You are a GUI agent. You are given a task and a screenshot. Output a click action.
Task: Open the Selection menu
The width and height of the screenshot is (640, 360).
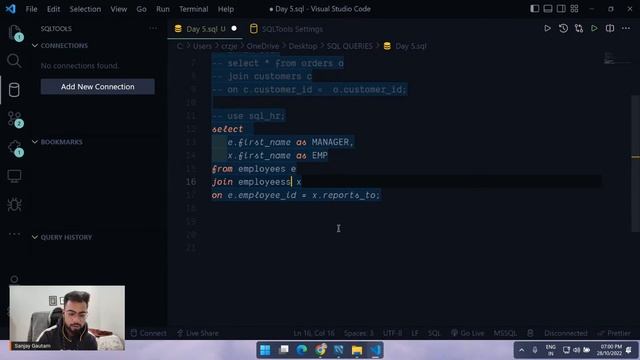click(85, 9)
